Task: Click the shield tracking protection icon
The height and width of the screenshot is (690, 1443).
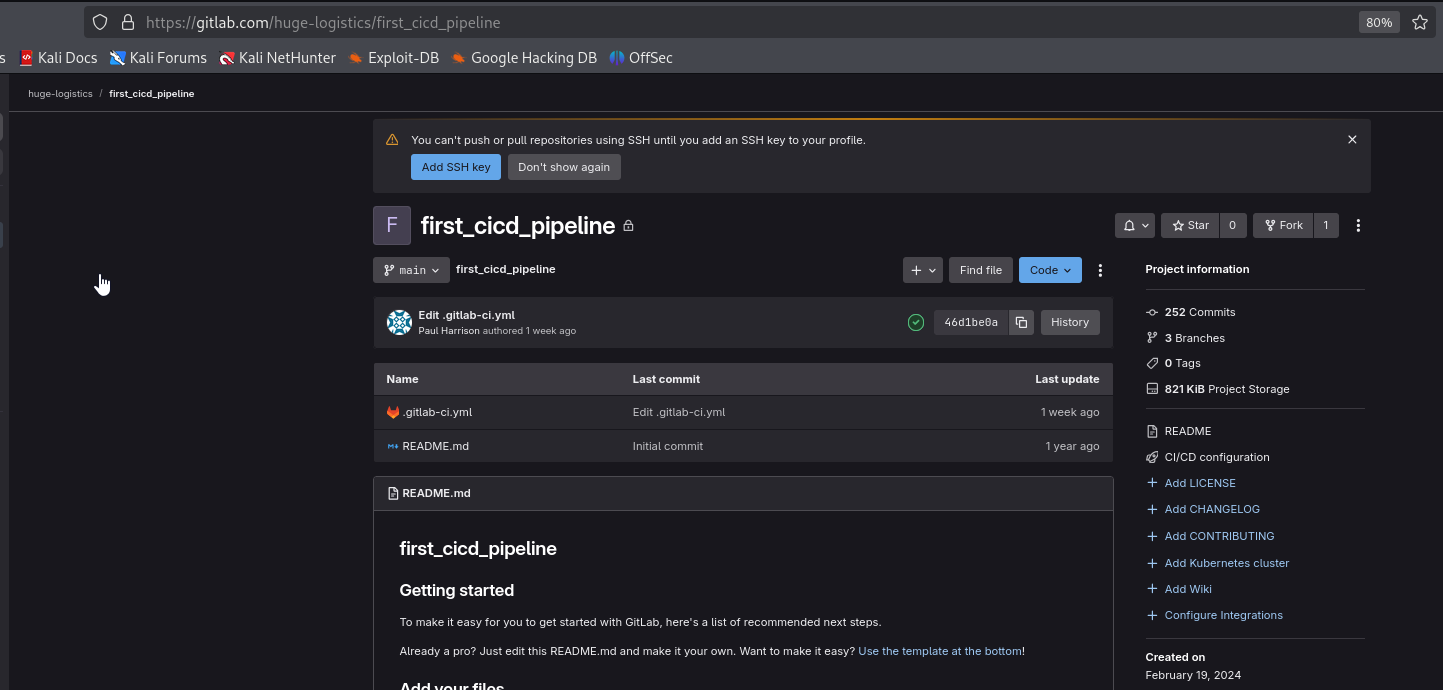Action: point(100,22)
